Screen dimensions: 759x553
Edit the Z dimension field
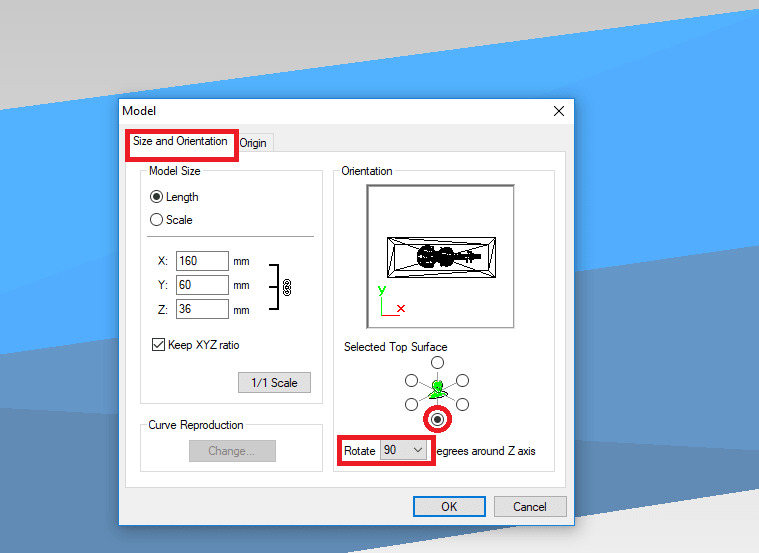pos(202,309)
